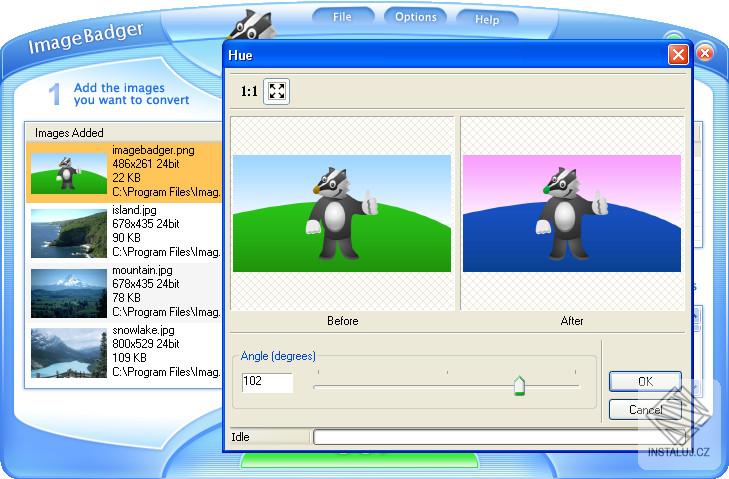Open the Help menu
The image size is (729, 479).
[487, 20]
